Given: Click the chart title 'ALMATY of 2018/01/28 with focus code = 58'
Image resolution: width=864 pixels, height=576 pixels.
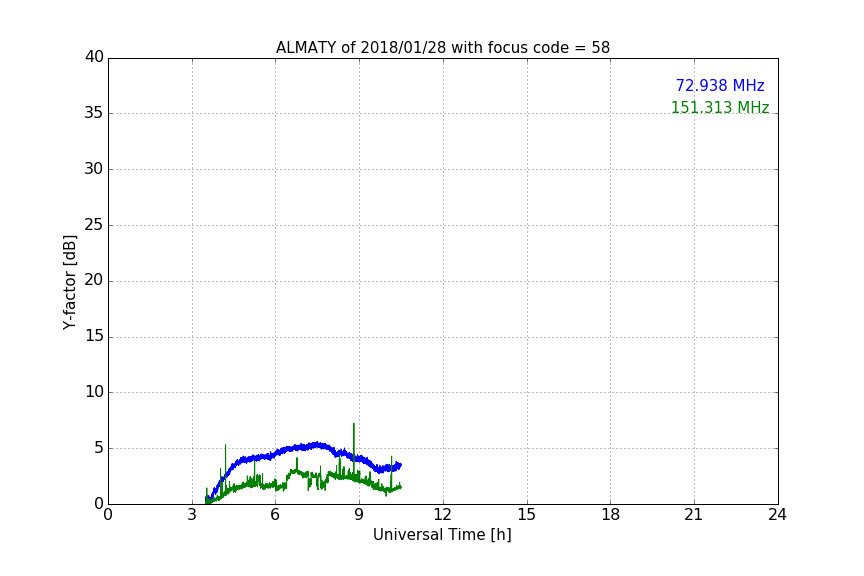Looking at the screenshot, I should 442,48.
